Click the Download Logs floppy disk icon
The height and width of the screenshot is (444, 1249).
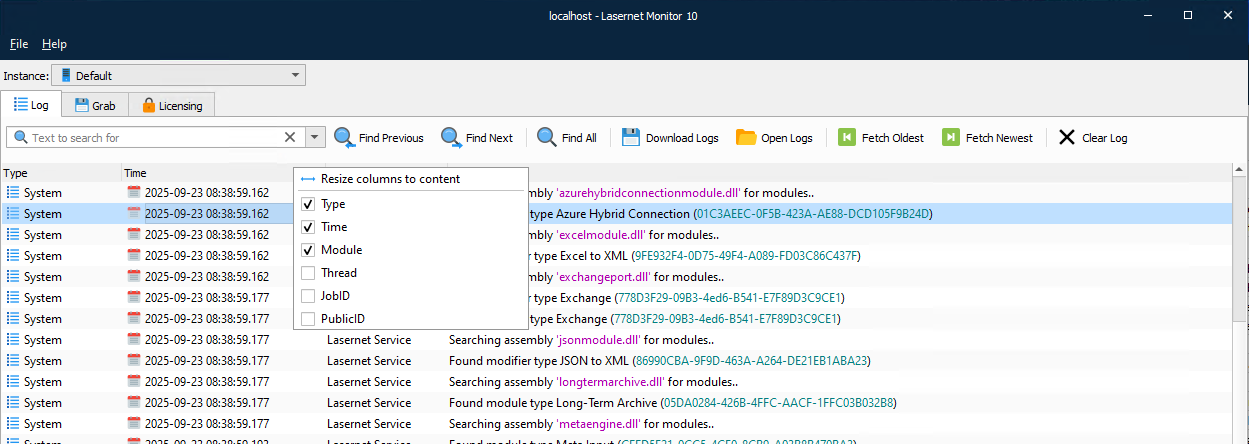coord(631,137)
